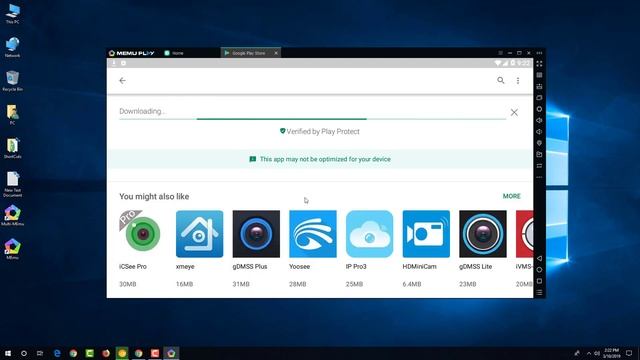Open the GPS location pin in MEmu sidebar

[539, 143]
